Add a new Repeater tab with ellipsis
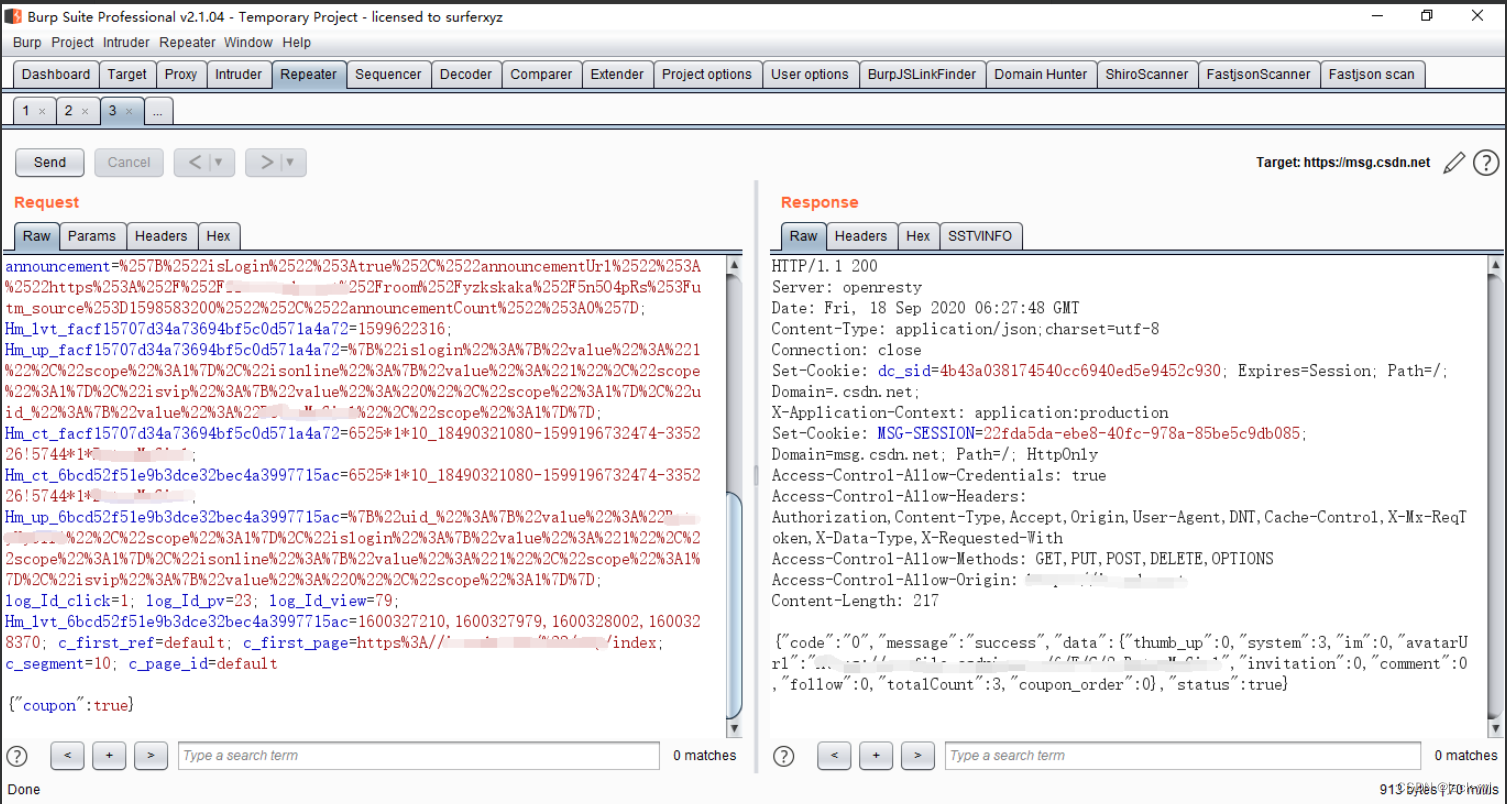 click(x=159, y=111)
